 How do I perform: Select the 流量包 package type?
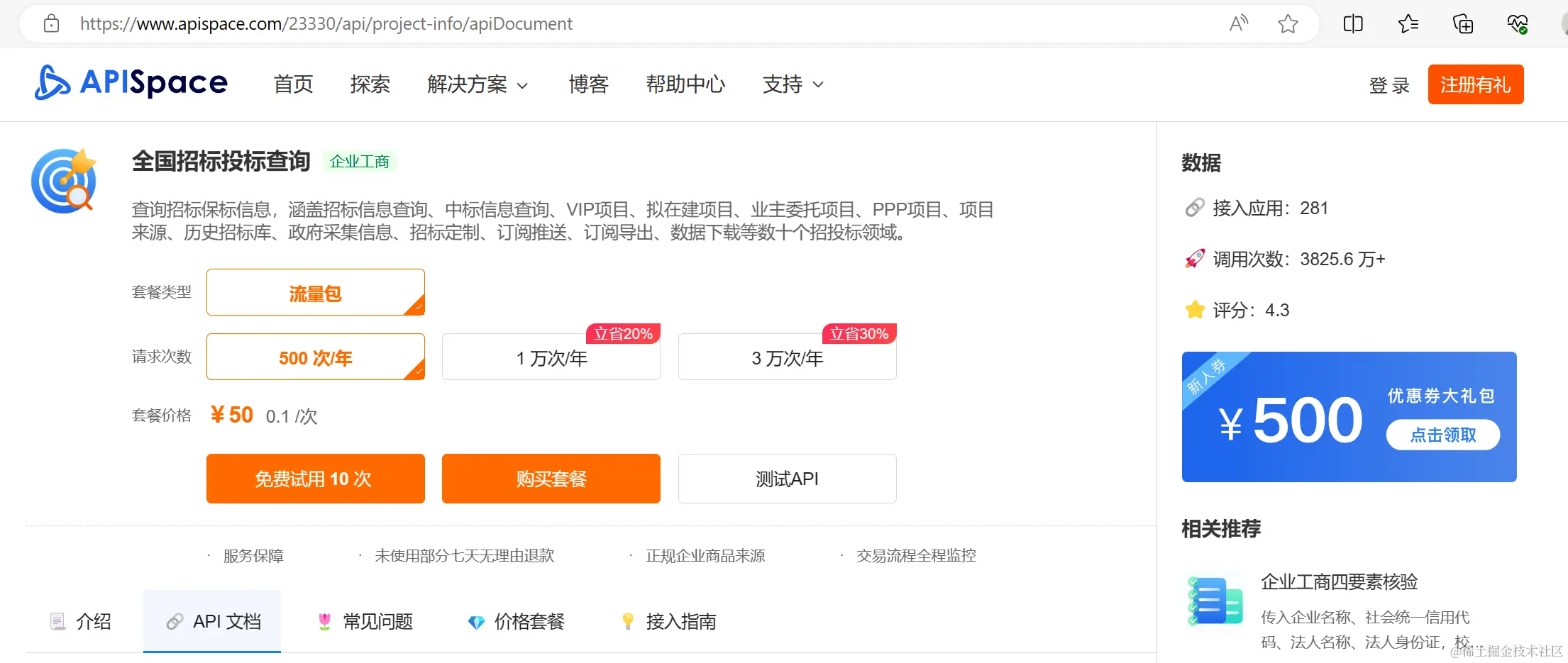point(316,292)
